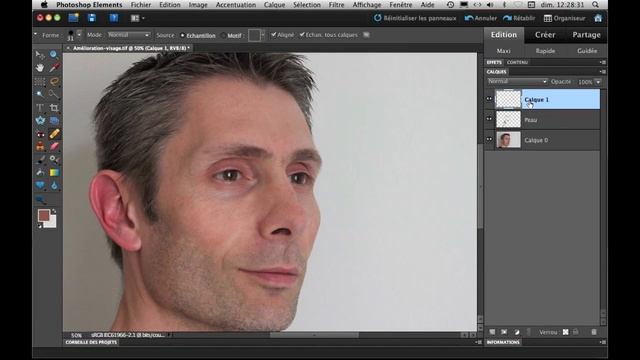Toggle Echan. tous calques checkbox
640x360 pixels.
click(x=302, y=35)
